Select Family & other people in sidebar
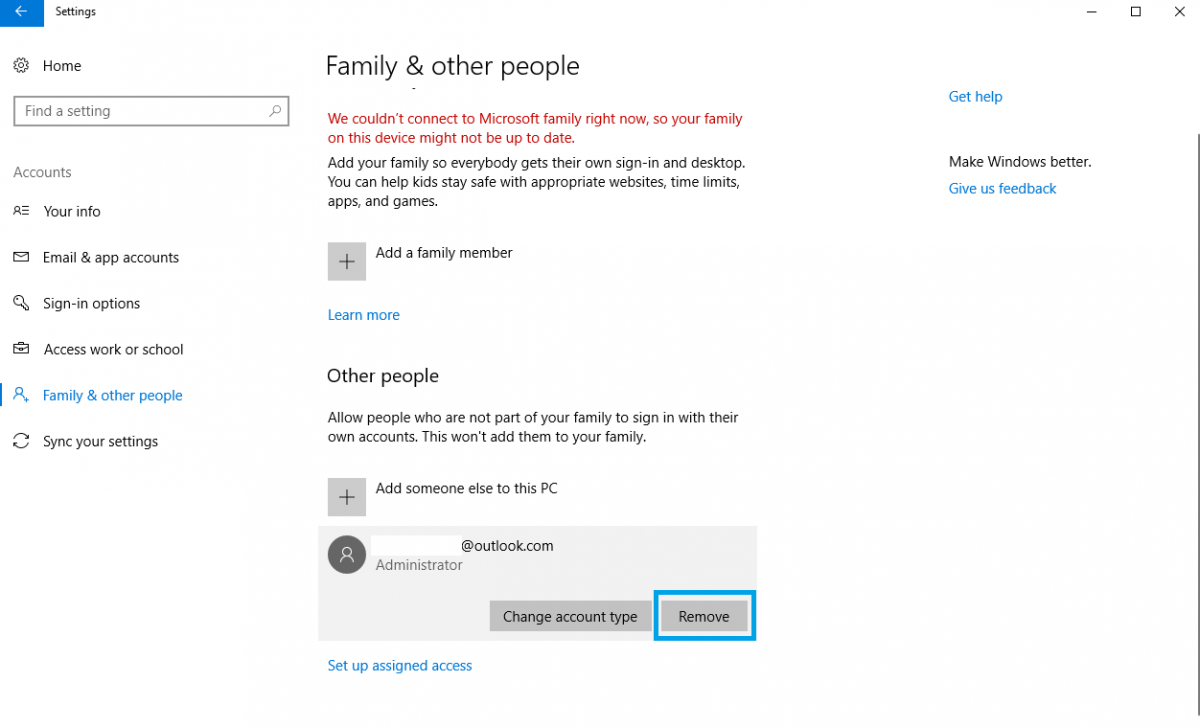 (x=112, y=395)
